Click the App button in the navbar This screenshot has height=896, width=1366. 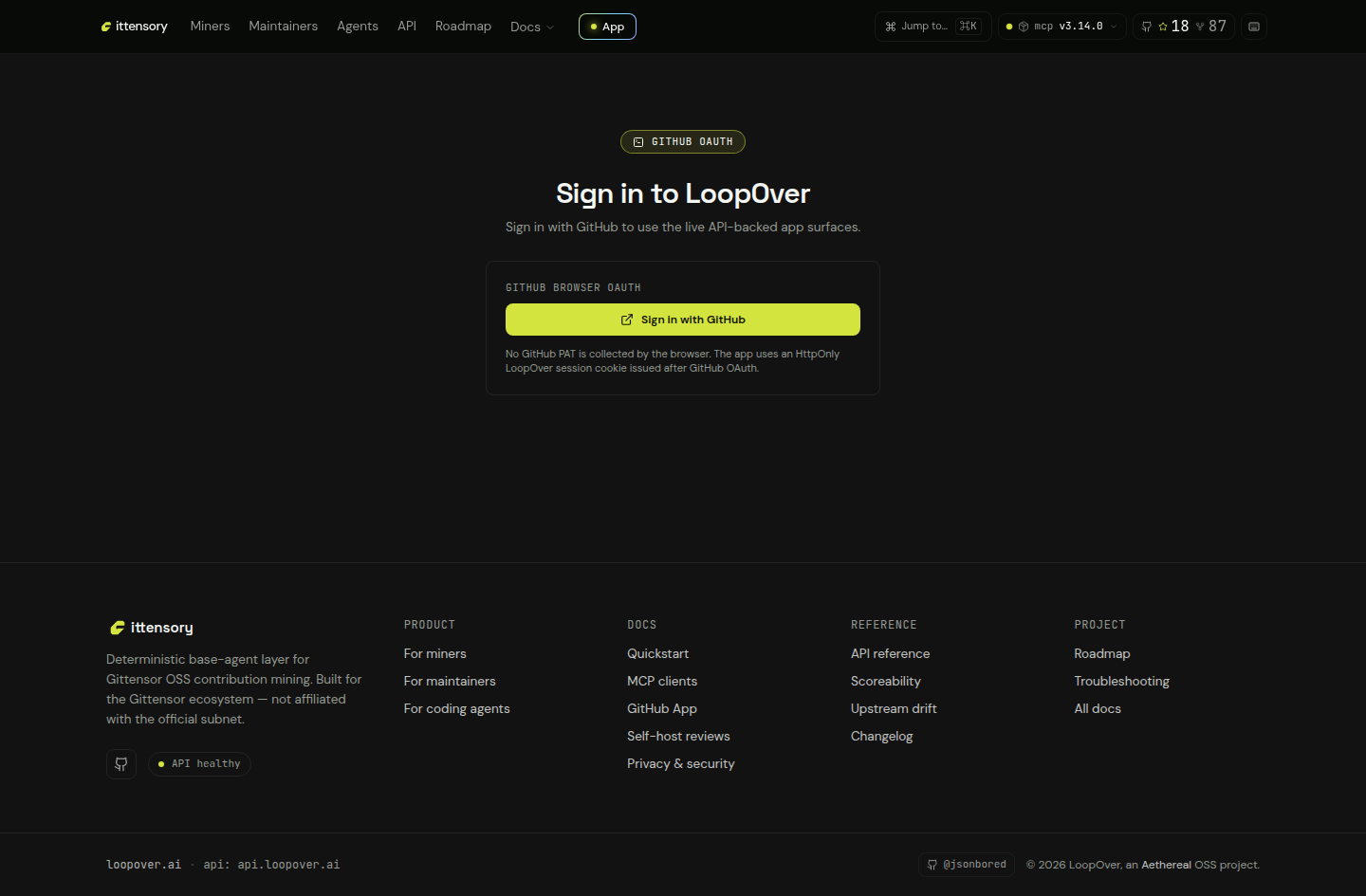click(x=607, y=27)
